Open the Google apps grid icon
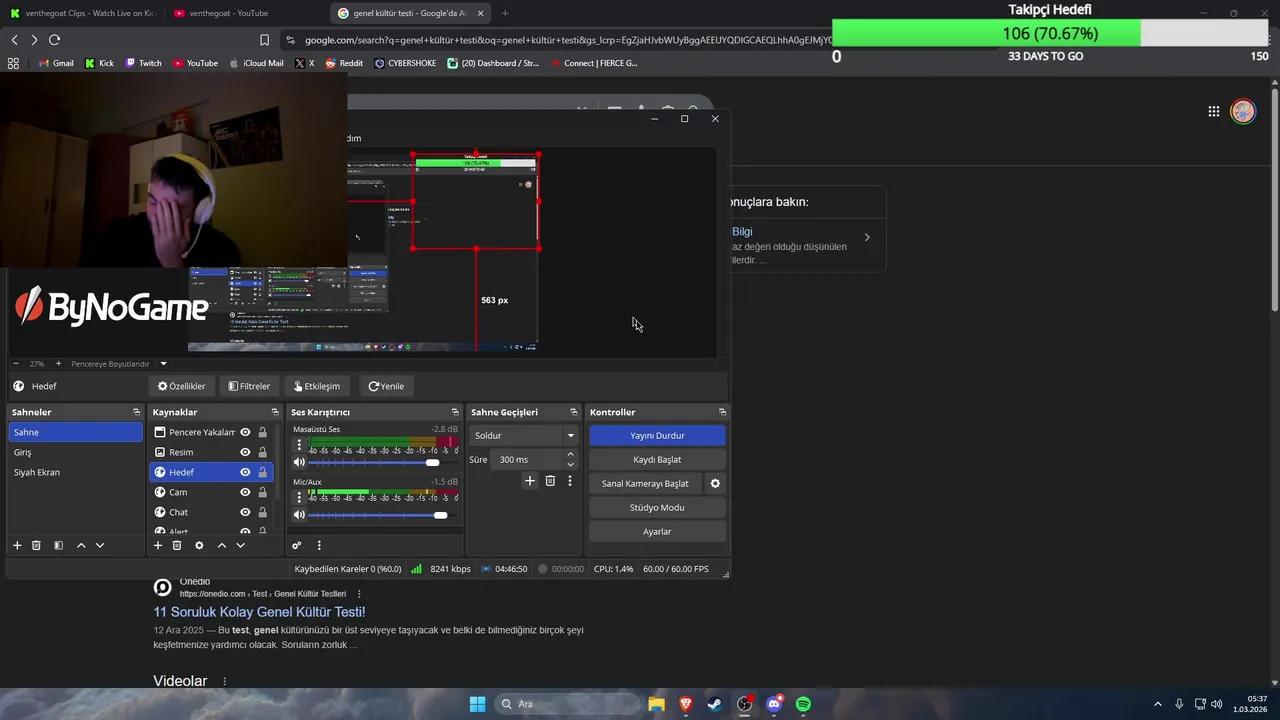 (1213, 112)
